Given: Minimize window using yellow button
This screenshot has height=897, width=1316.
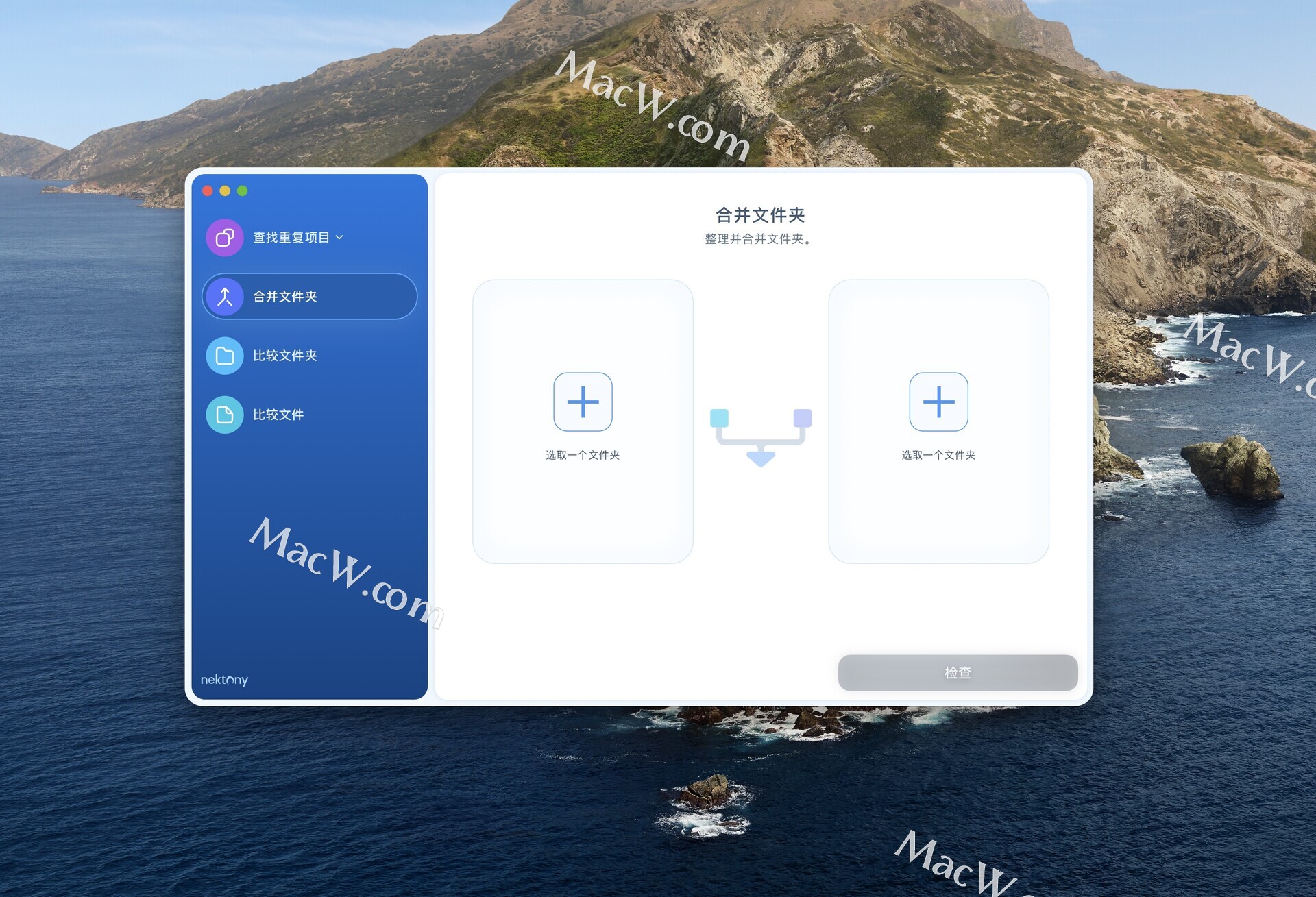Looking at the screenshot, I should pyautogui.click(x=225, y=191).
